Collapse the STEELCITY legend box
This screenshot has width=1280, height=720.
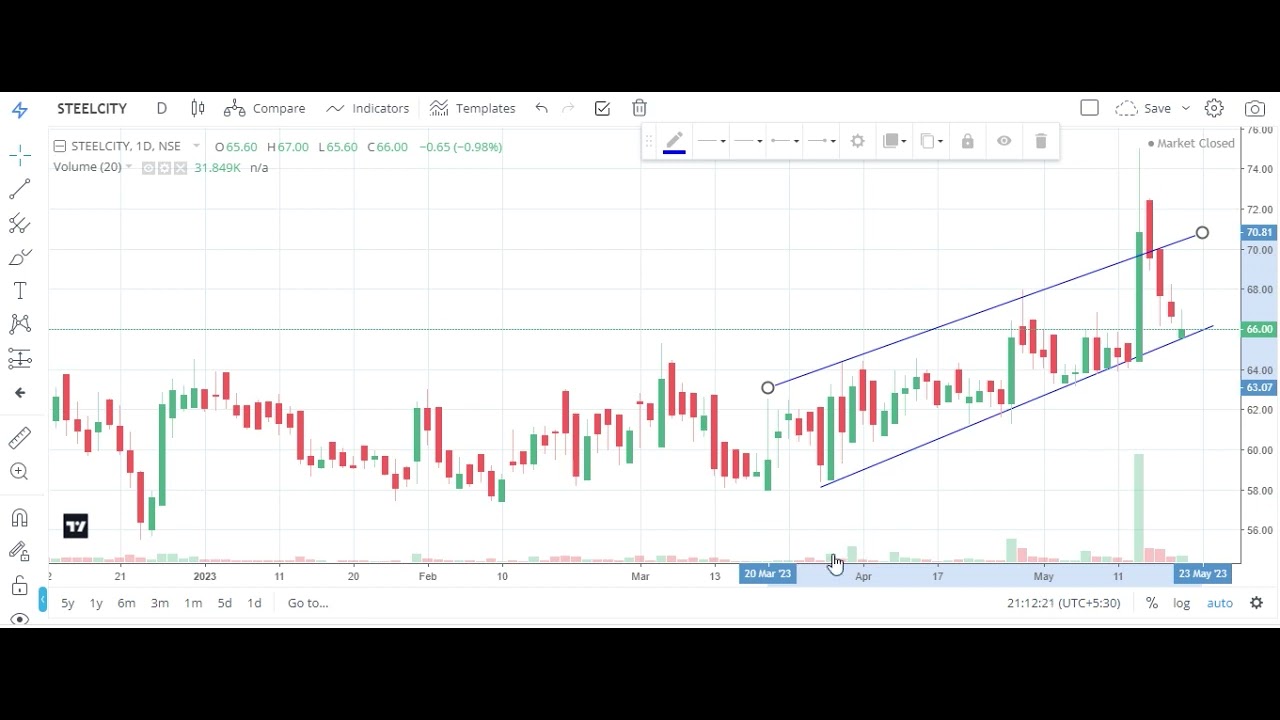click(60, 146)
